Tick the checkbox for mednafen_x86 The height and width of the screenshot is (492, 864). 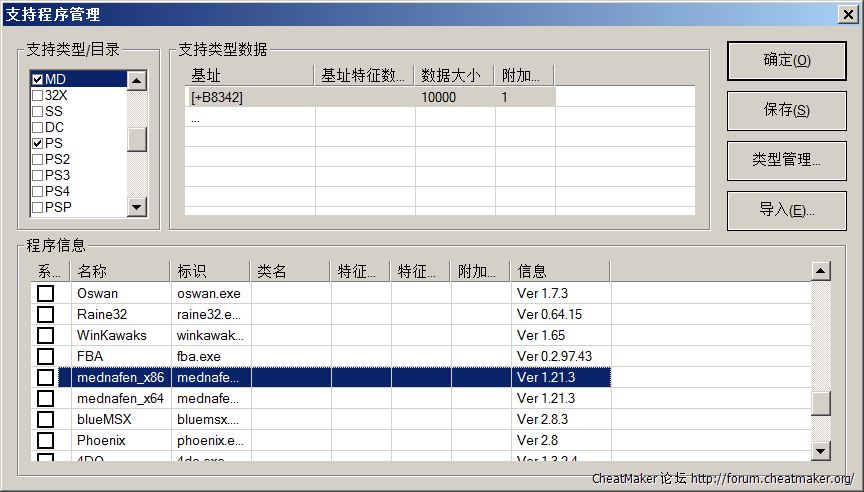point(45,377)
